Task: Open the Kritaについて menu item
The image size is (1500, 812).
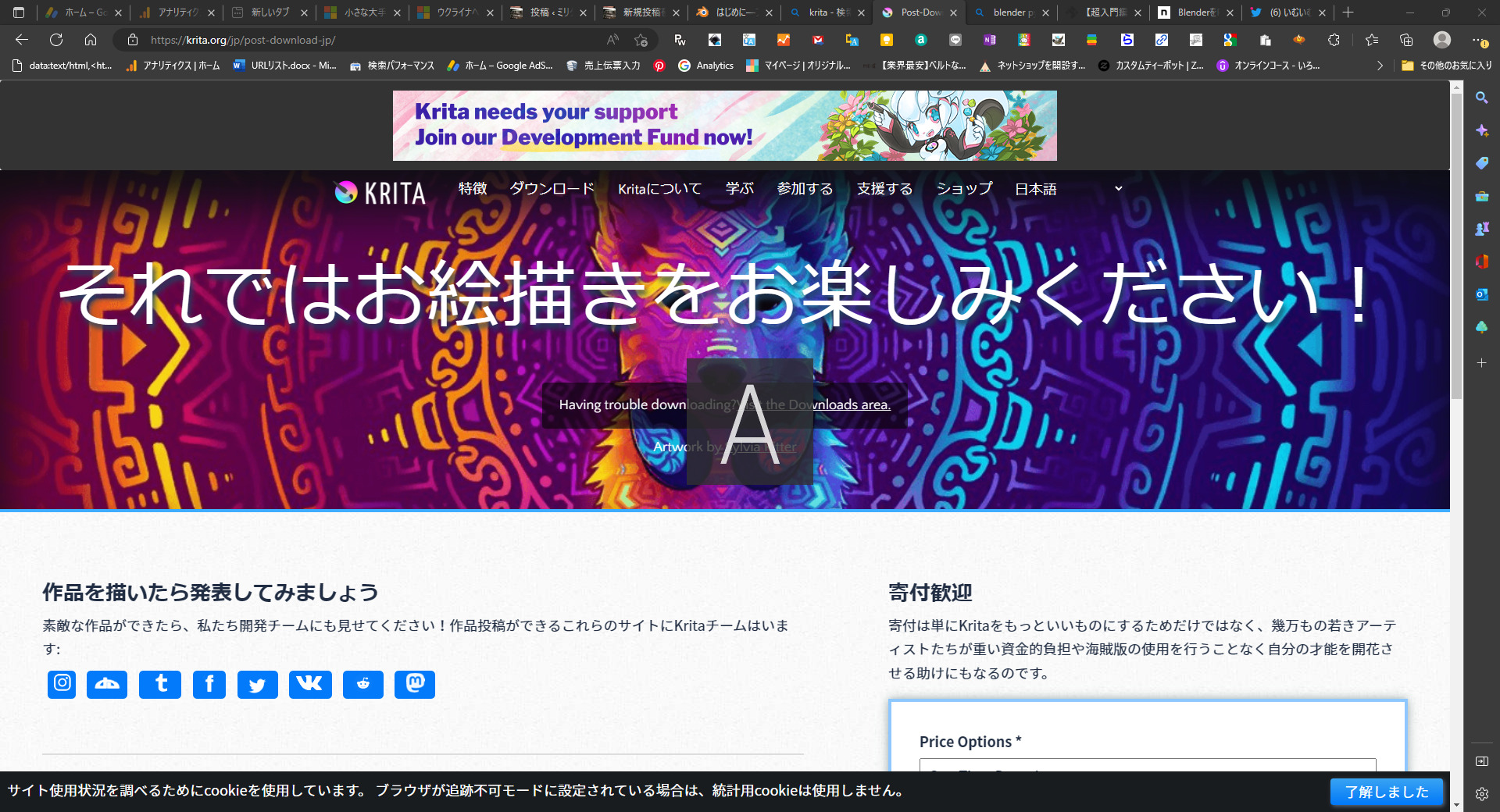Action: click(x=659, y=189)
